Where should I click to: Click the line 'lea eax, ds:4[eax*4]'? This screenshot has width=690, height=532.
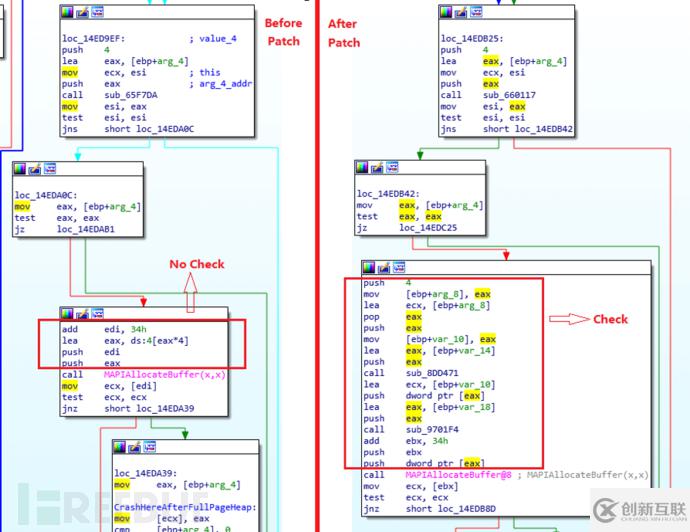pyautogui.click(x=125, y=341)
